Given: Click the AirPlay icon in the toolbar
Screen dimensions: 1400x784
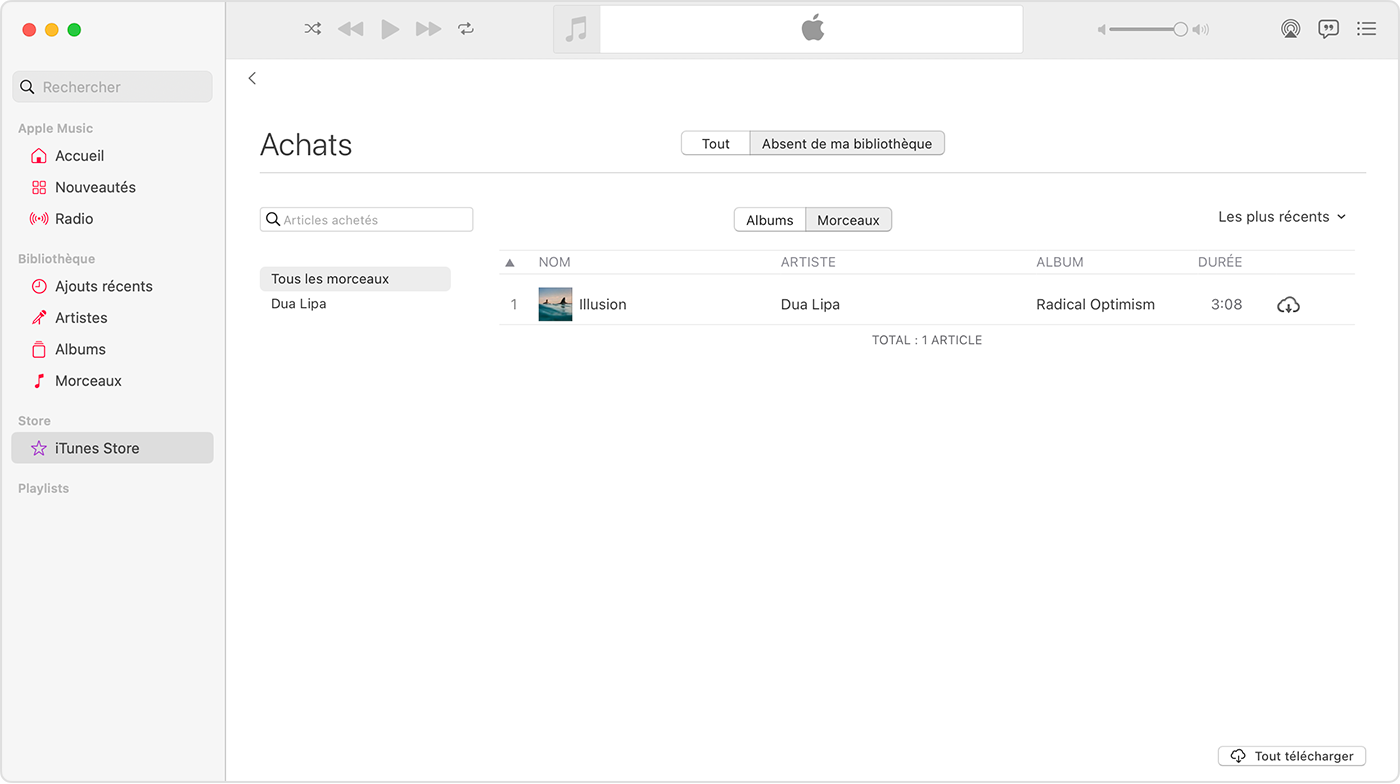Looking at the screenshot, I should click(1290, 29).
